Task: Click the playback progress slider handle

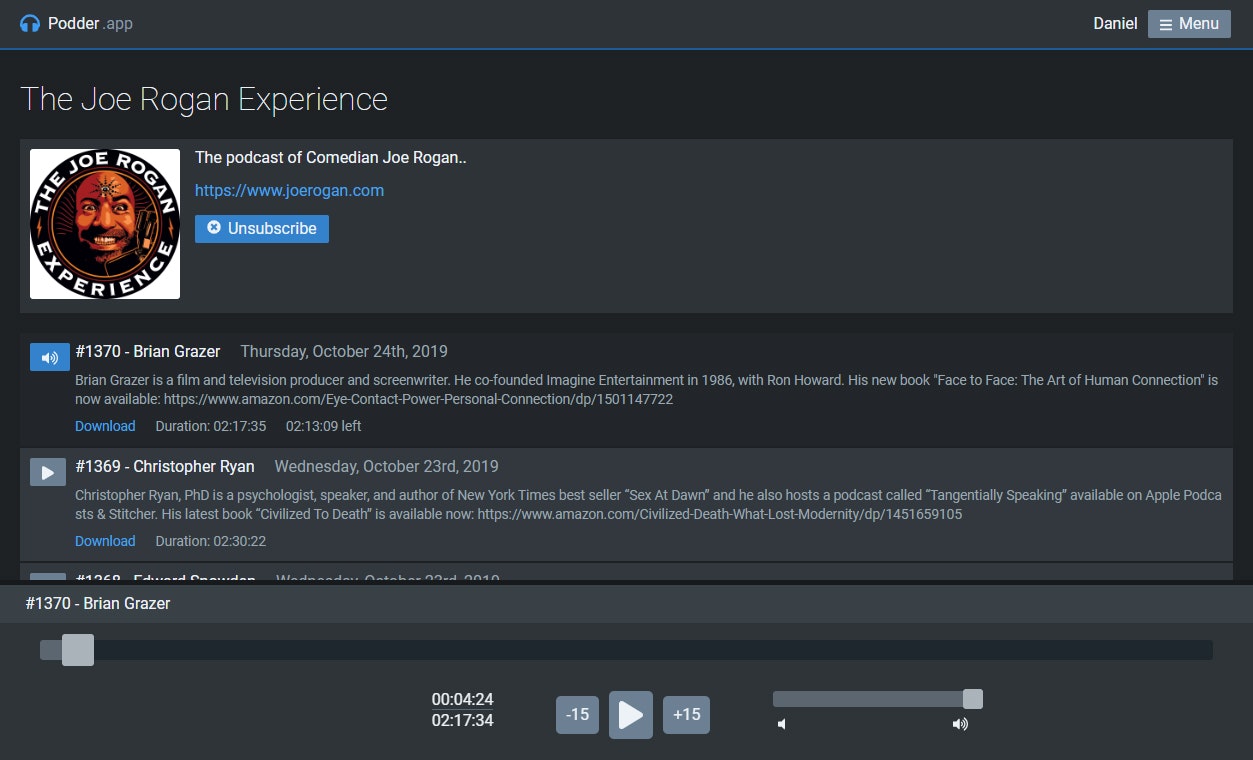Action: click(78, 650)
